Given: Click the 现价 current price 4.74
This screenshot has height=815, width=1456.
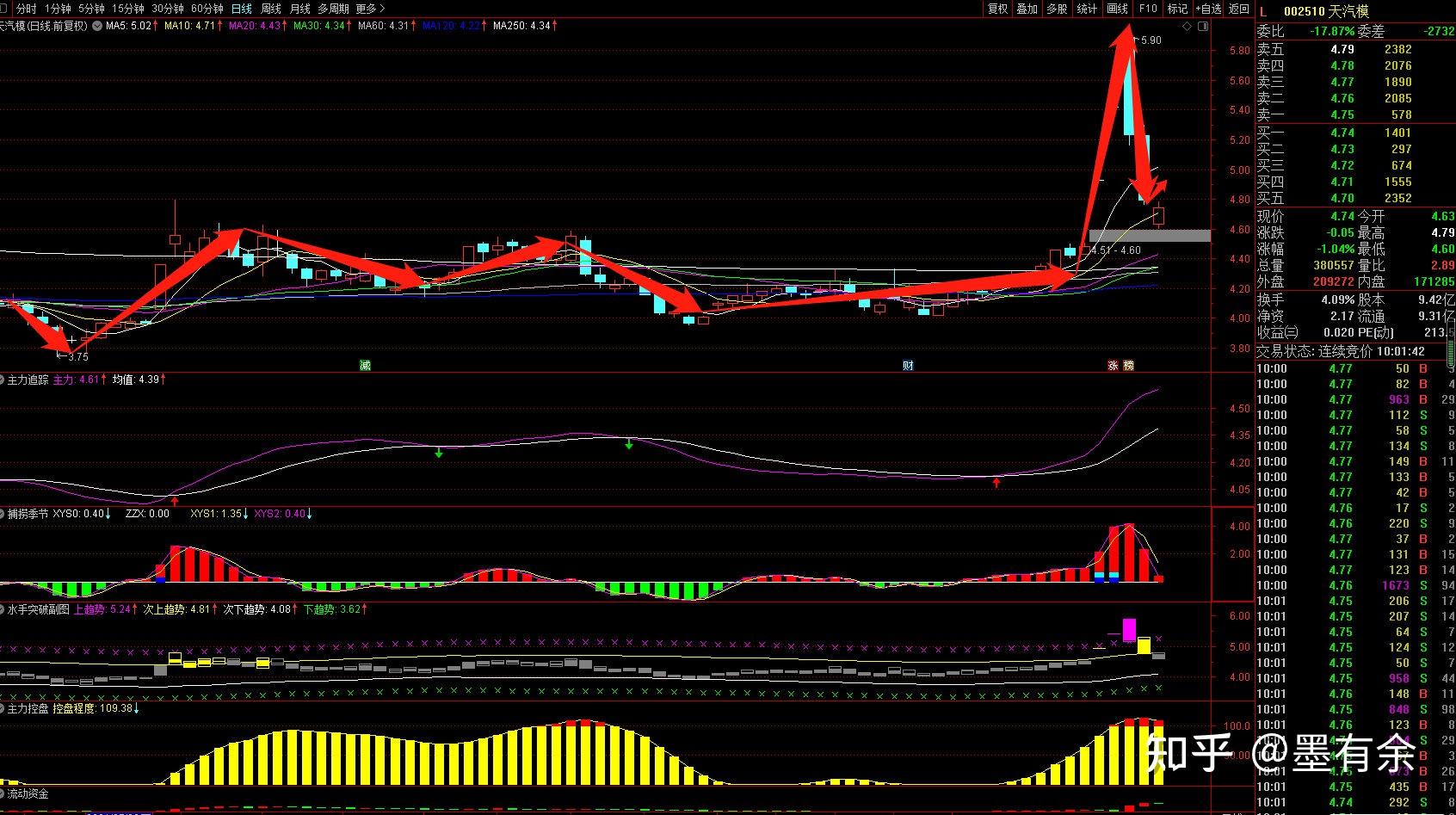Looking at the screenshot, I should point(1342,216).
